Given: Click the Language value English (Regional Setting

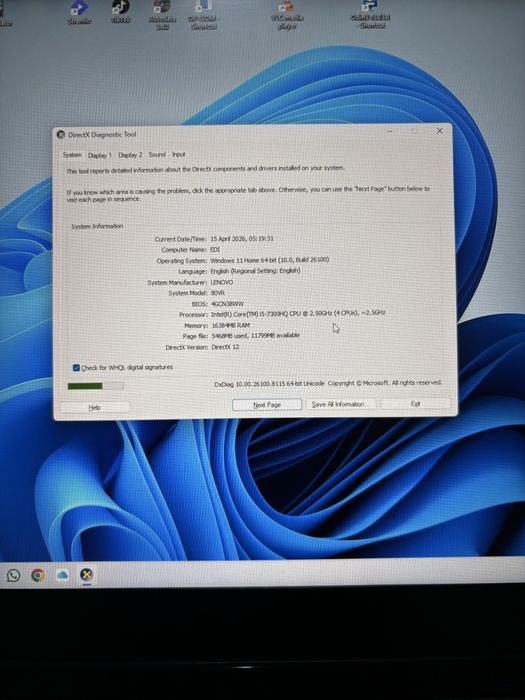Looking at the screenshot, I should pyautogui.click(x=255, y=271).
